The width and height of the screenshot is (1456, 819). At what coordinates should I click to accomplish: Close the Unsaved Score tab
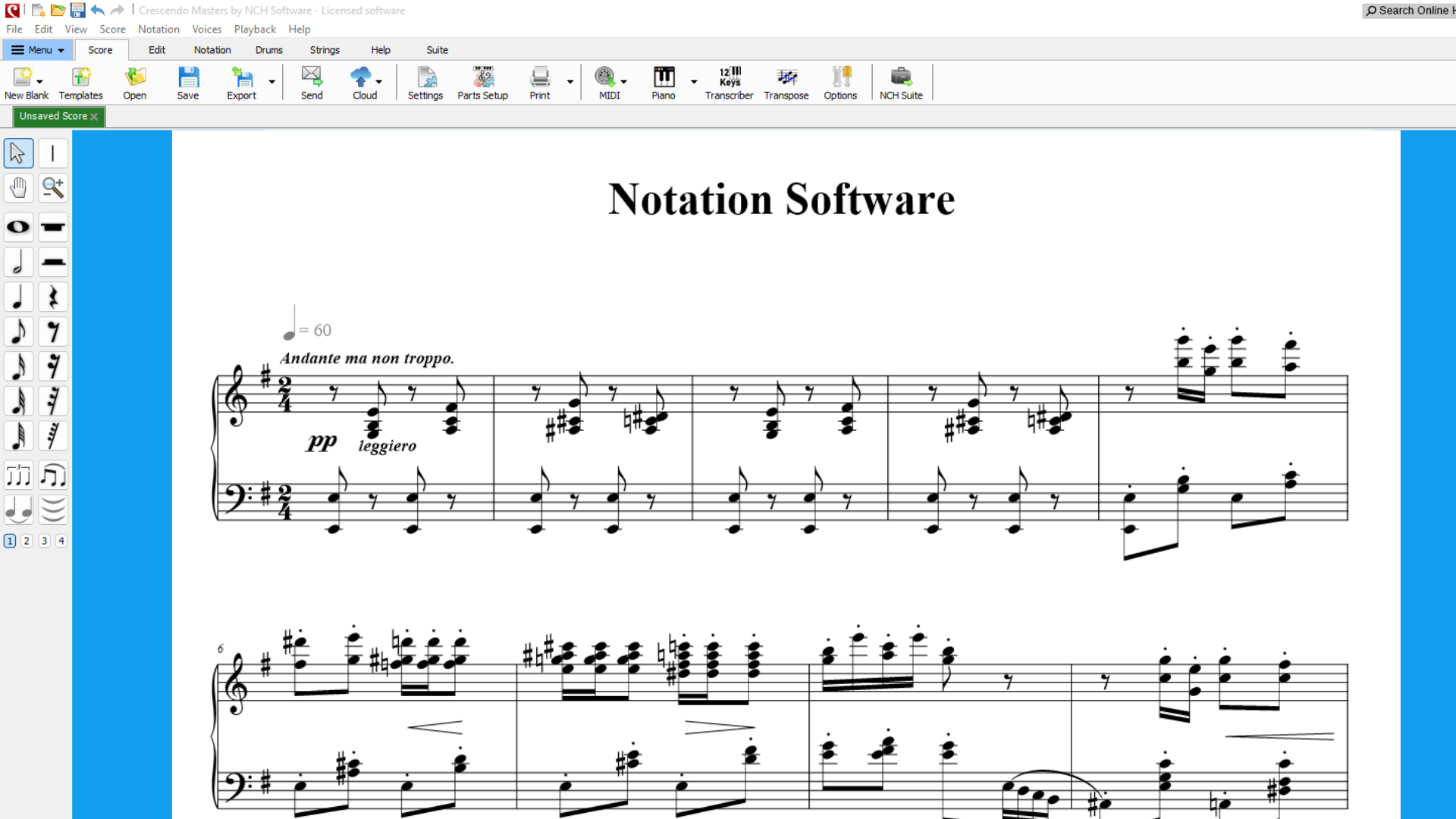click(94, 117)
